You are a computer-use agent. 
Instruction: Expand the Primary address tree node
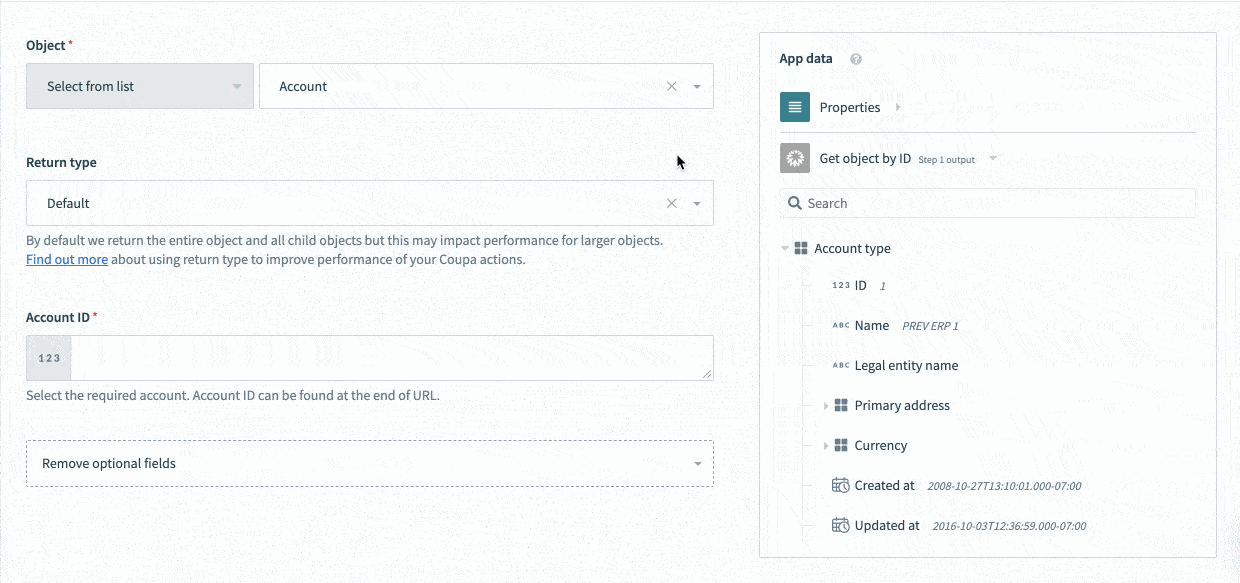click(x=825, y=405)
